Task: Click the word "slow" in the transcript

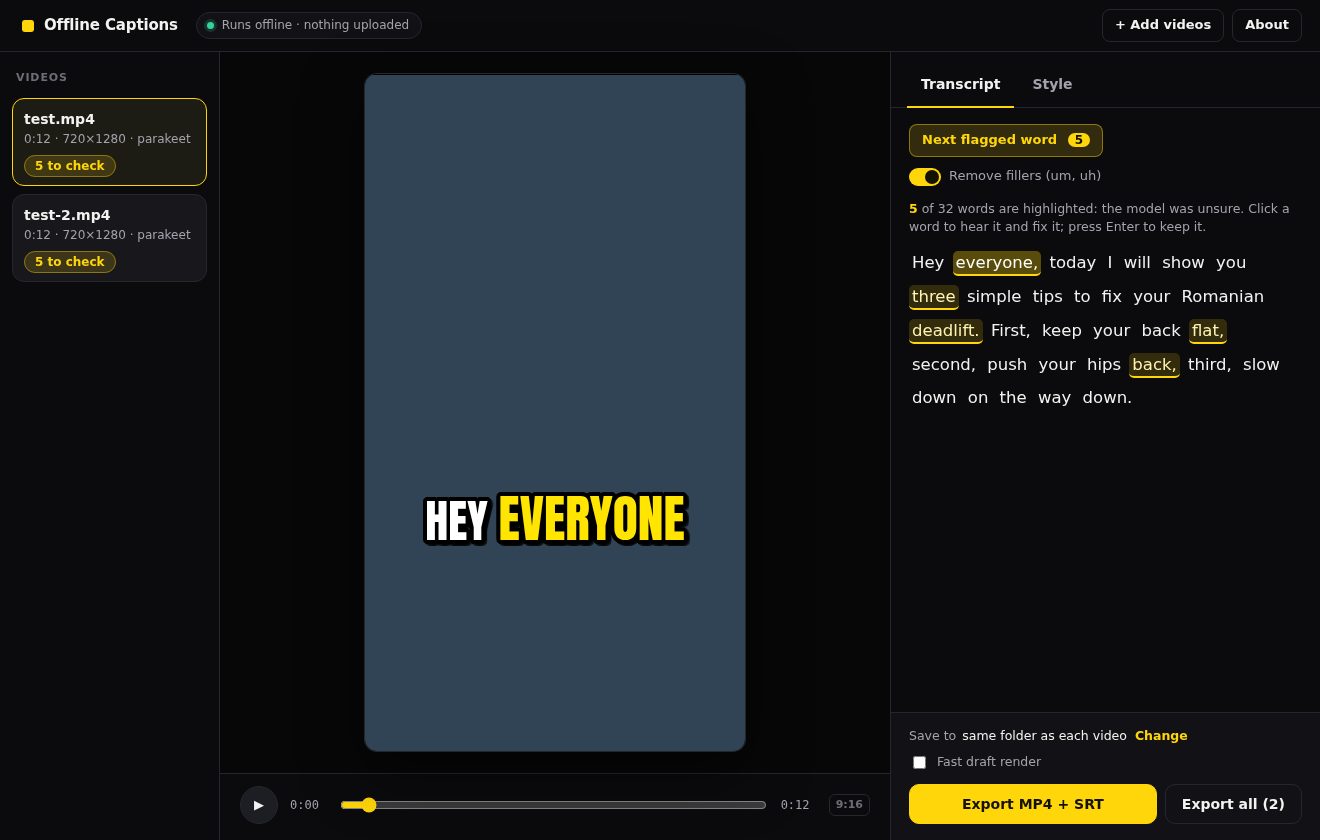Action: (1261, 365)
